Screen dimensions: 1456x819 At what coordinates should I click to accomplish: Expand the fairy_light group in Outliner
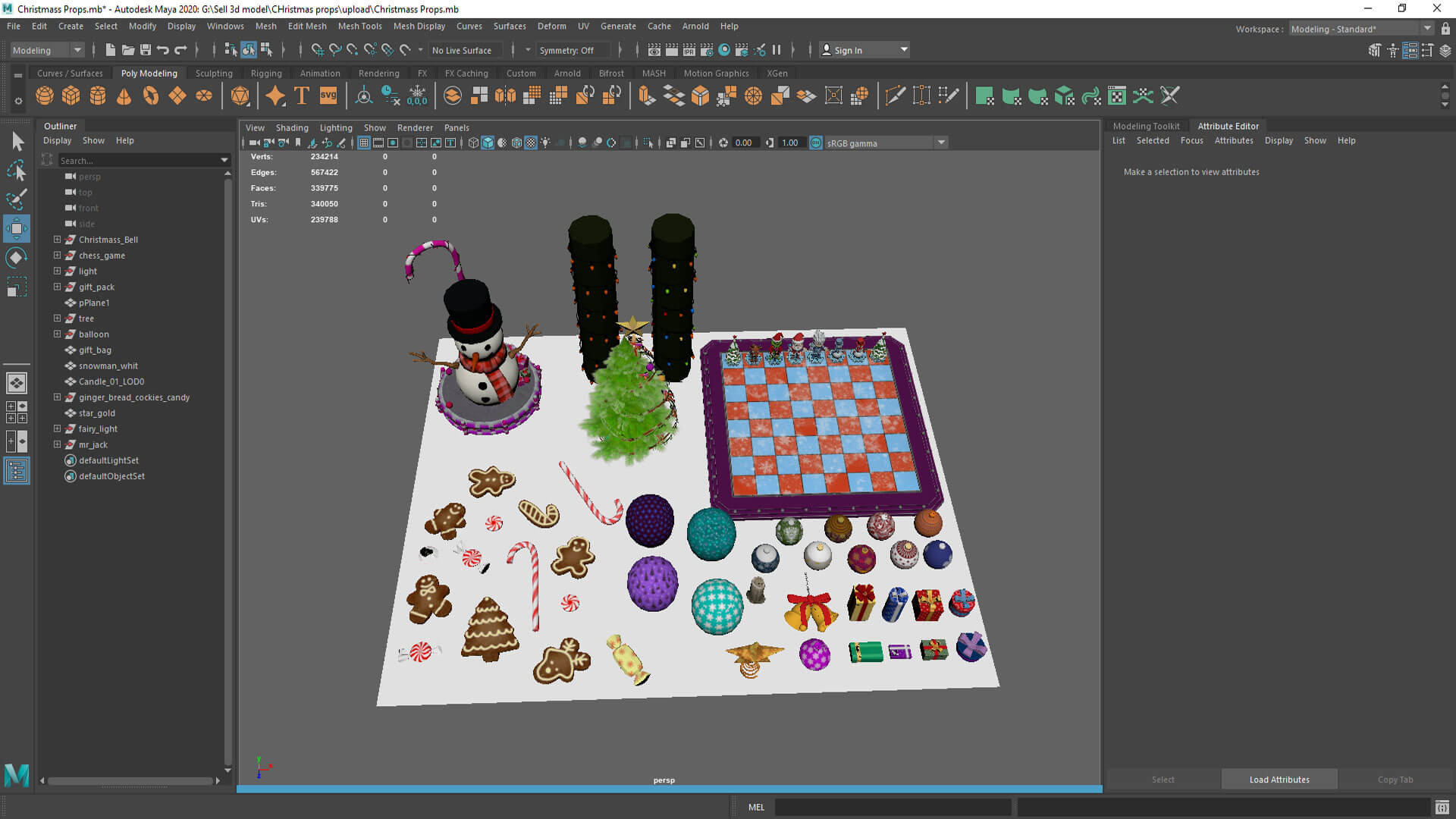click(x=57, y=428)
